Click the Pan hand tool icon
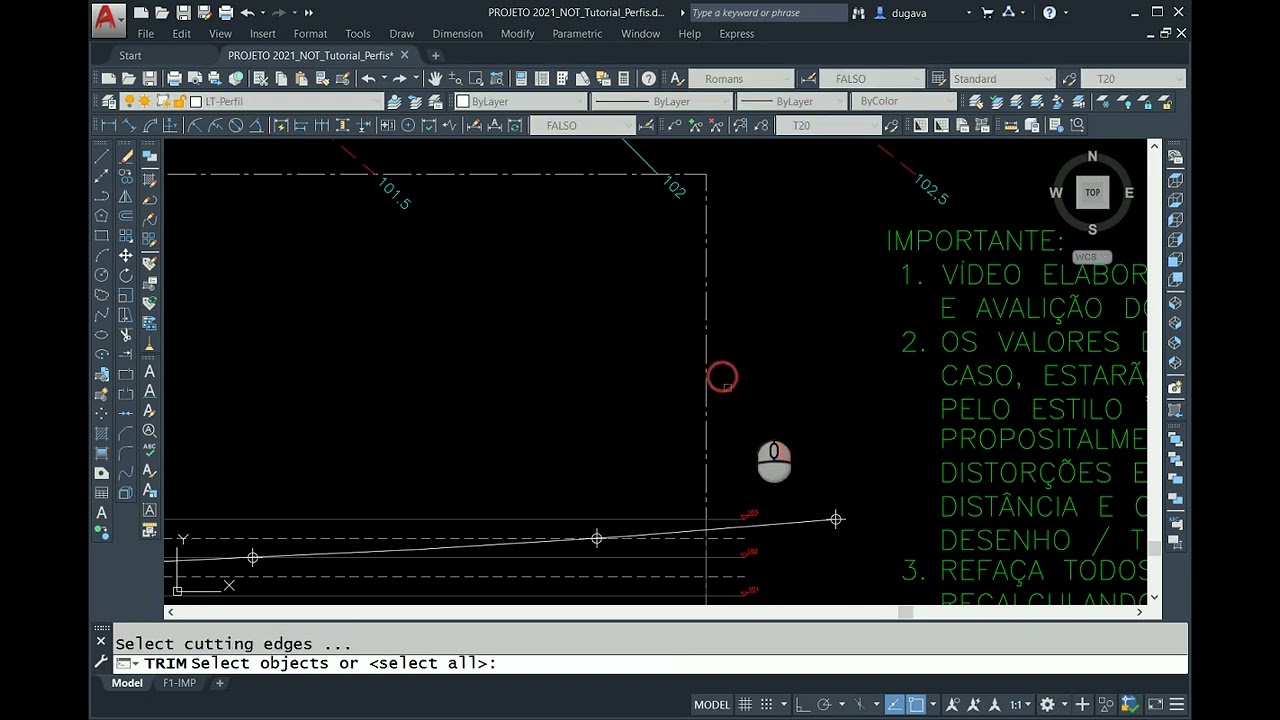 (x=435, y=79)
